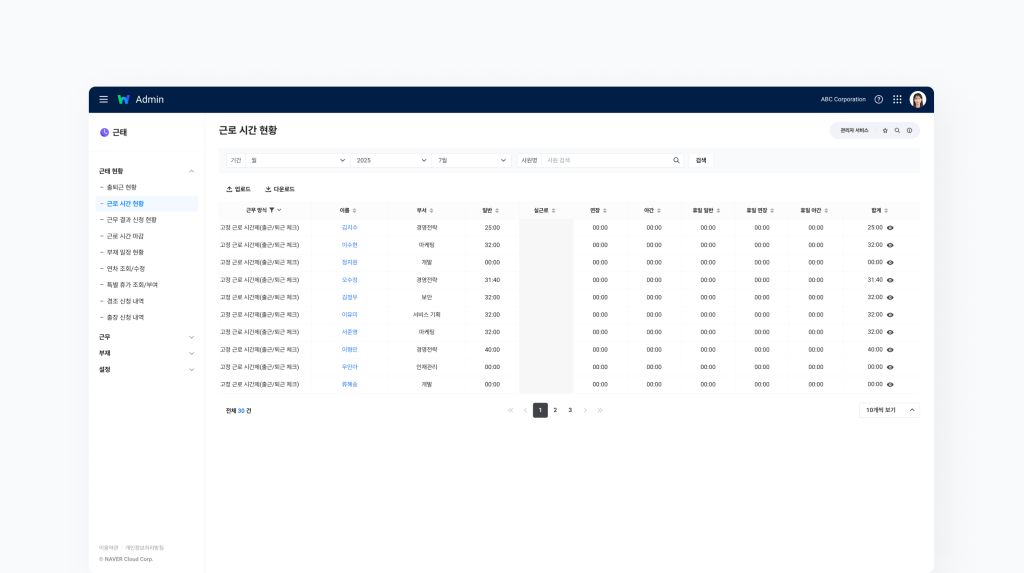Image resolution: width=1024 pixels, height=573 pixels.
Task: Click the star favorite icon
Action: pyautogui.click(x=885, y=131)
